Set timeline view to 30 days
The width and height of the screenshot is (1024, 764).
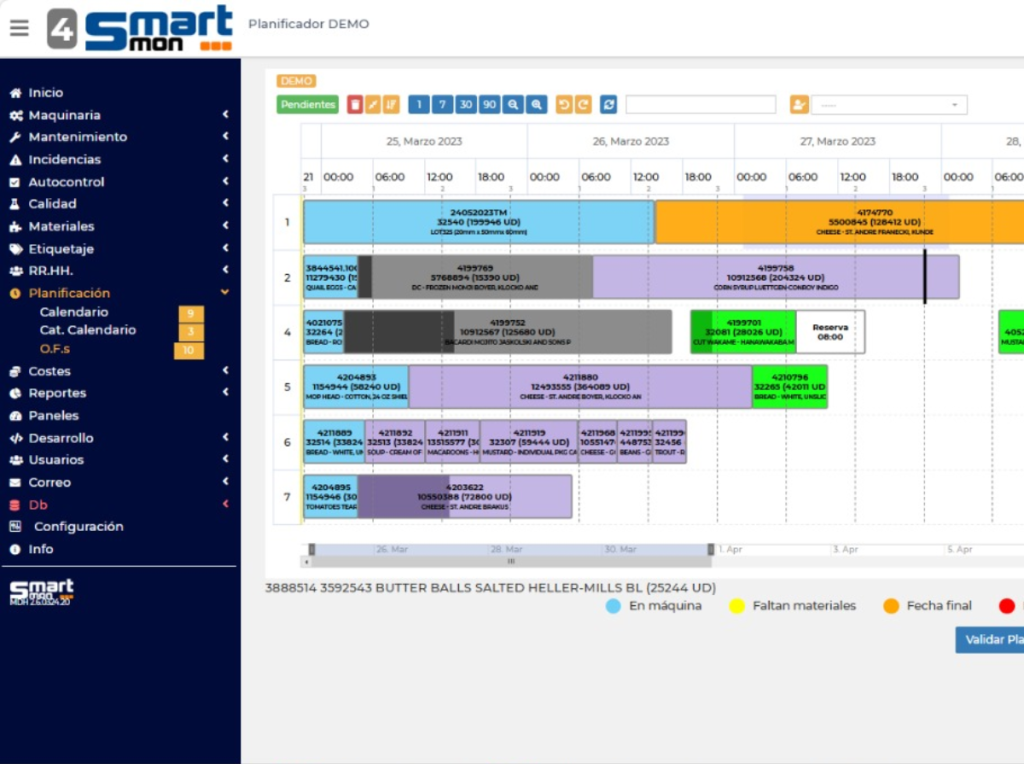coord(466,105)
